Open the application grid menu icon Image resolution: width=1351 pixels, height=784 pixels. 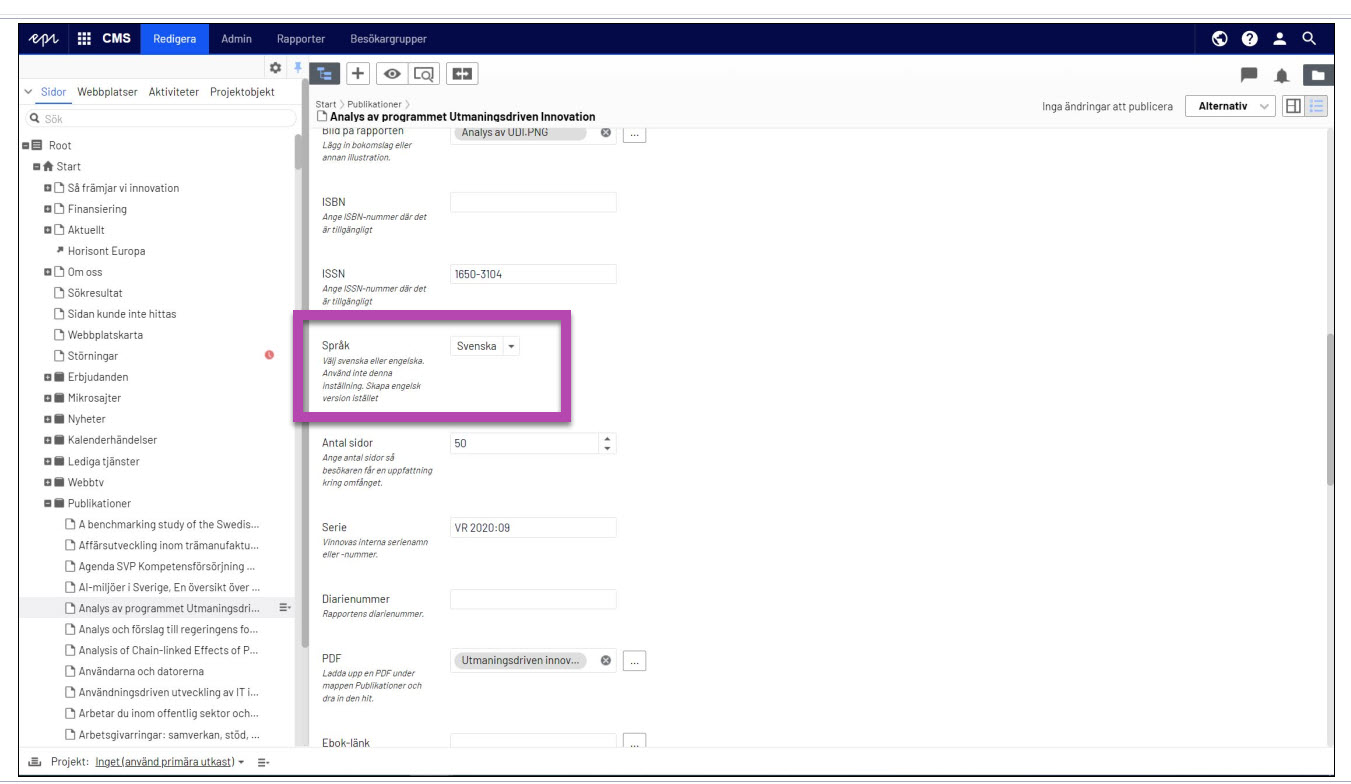(84, 39)
